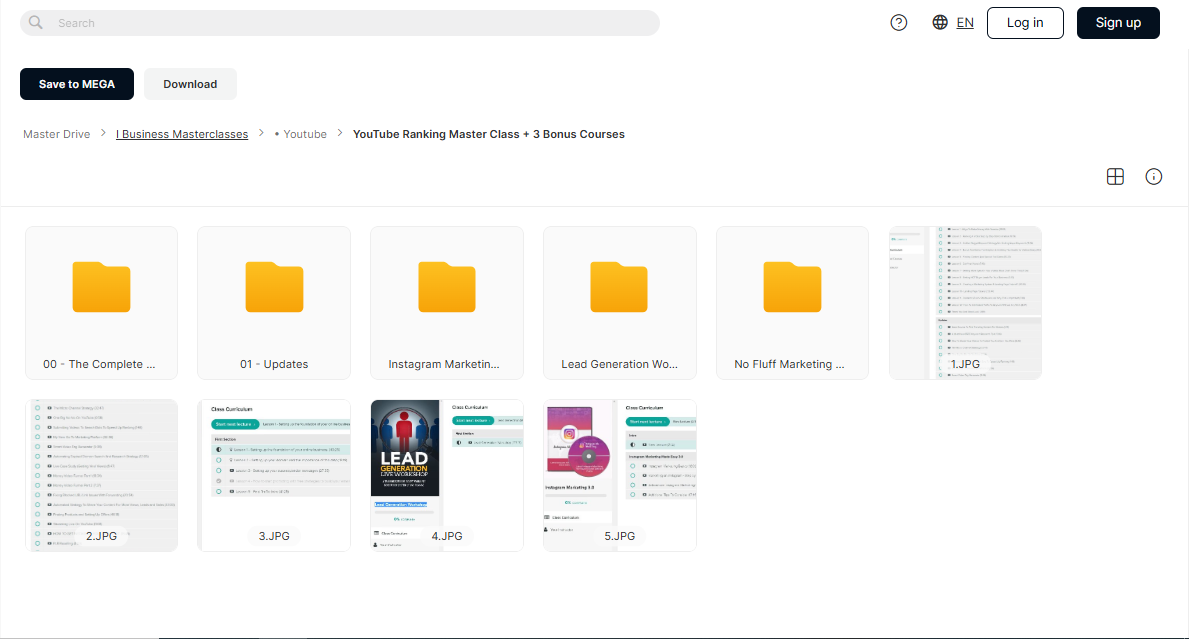
Task: Click the 'Lead Generation Wo...' folder label
Action: coord(620,364)
